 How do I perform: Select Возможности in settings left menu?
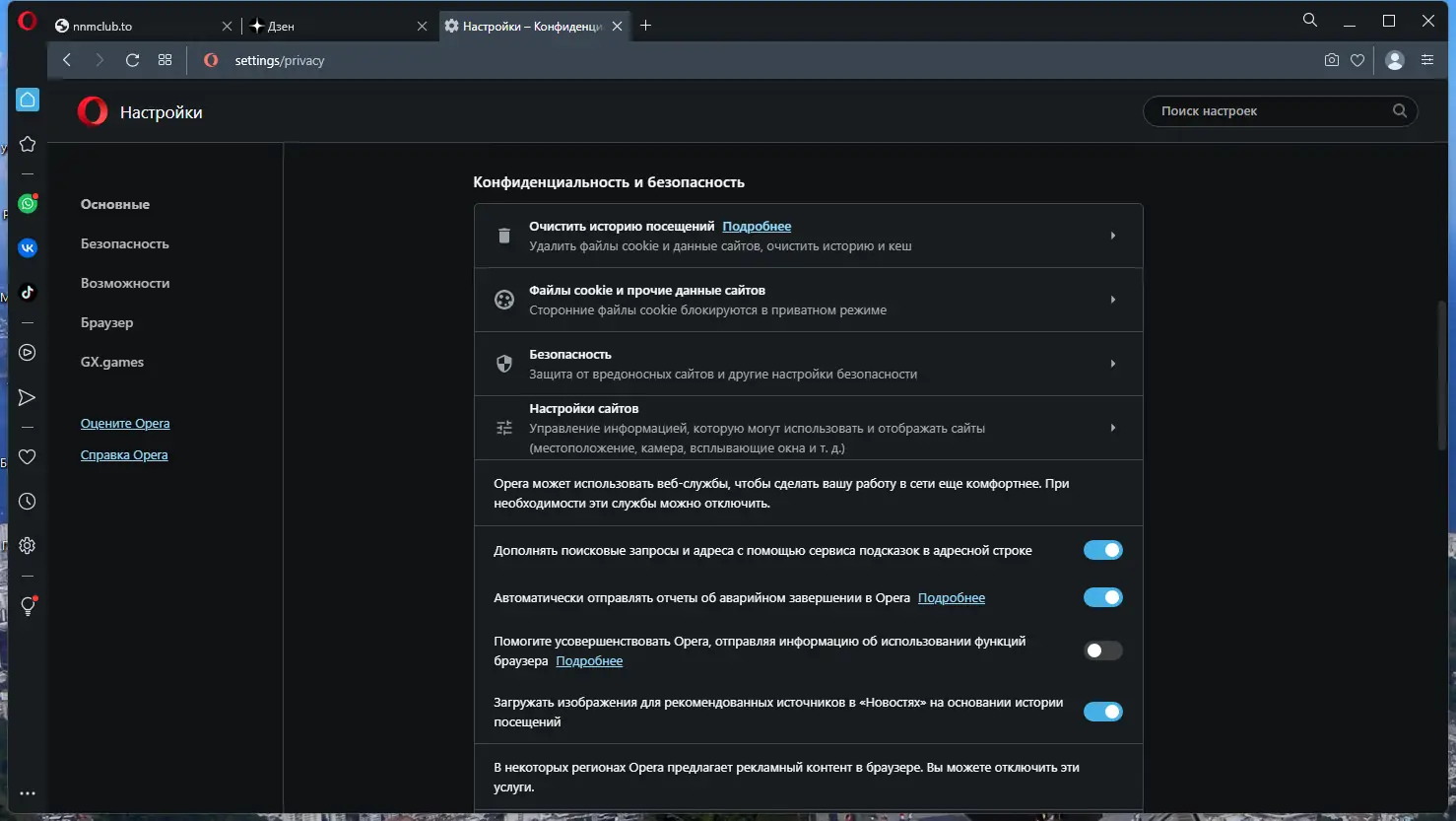[125, 283]
